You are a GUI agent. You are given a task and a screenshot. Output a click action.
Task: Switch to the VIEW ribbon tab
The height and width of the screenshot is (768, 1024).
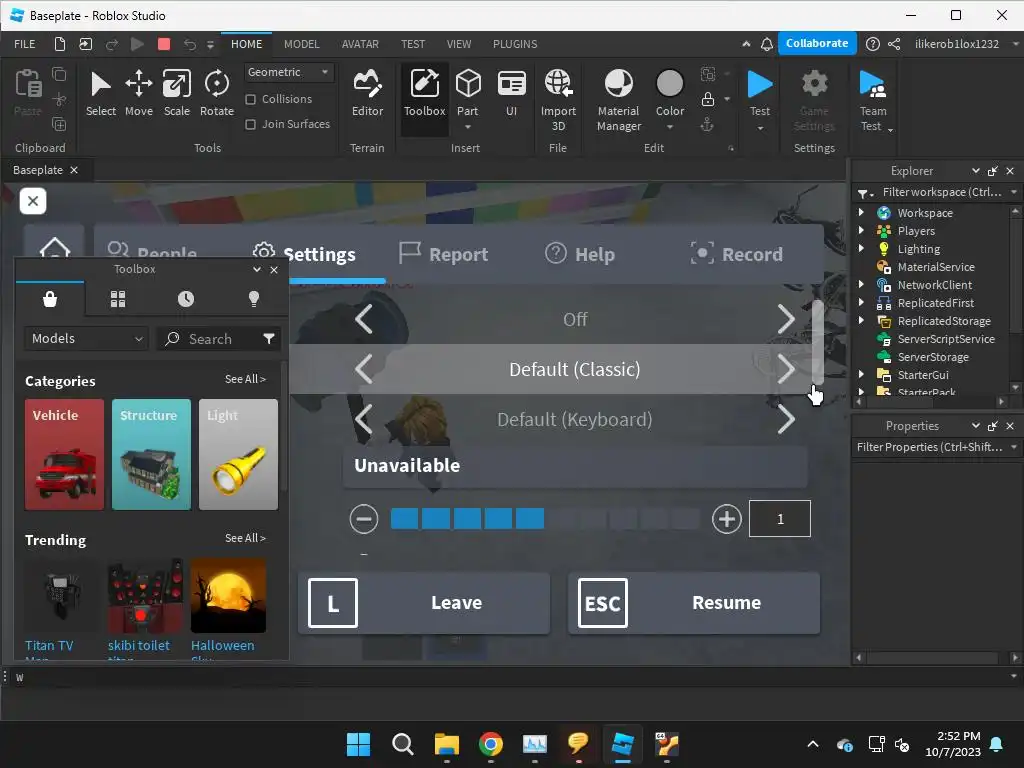click(x=458, y=44)
